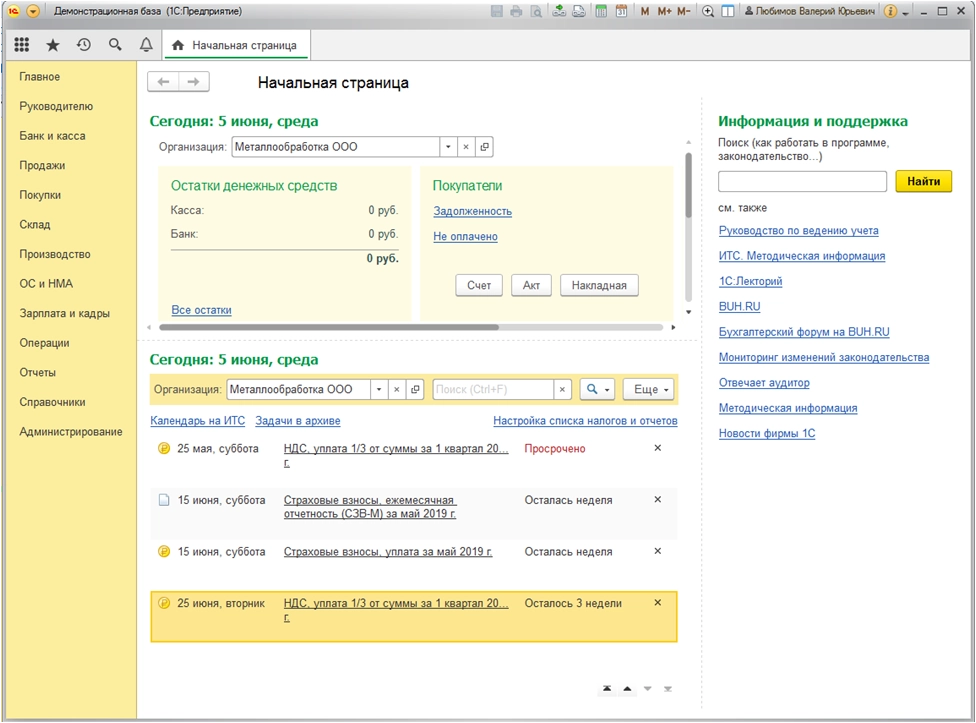
Task: Click the yellow info help icon
Action: click(x=891, y=11)
